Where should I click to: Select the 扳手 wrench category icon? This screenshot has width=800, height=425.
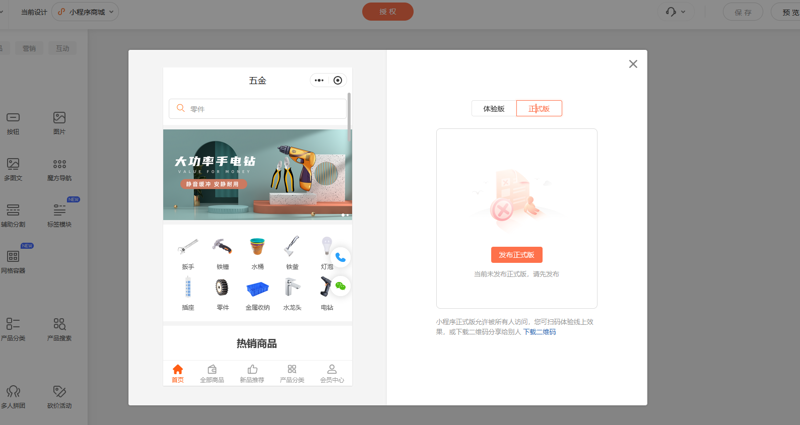point(188,246)
